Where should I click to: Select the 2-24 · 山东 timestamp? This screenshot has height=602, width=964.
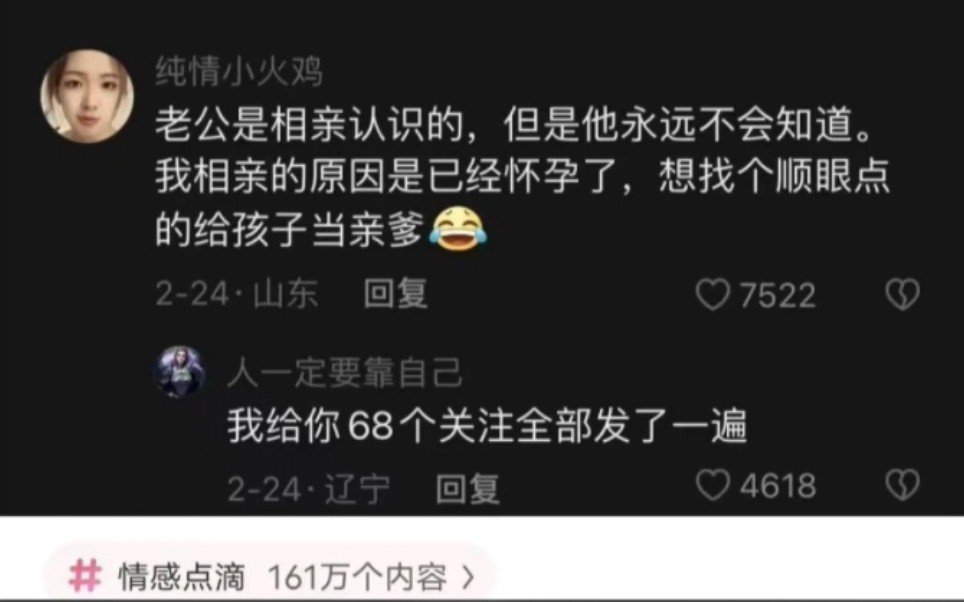coord(237,293)
